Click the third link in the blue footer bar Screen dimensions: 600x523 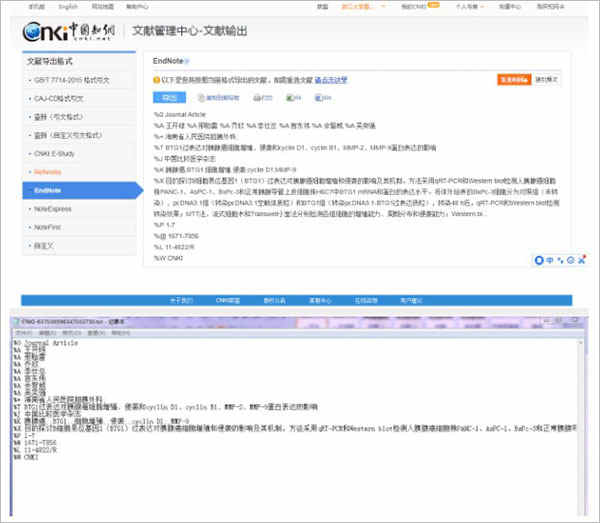pyautogui.click(x=274, y=300)
